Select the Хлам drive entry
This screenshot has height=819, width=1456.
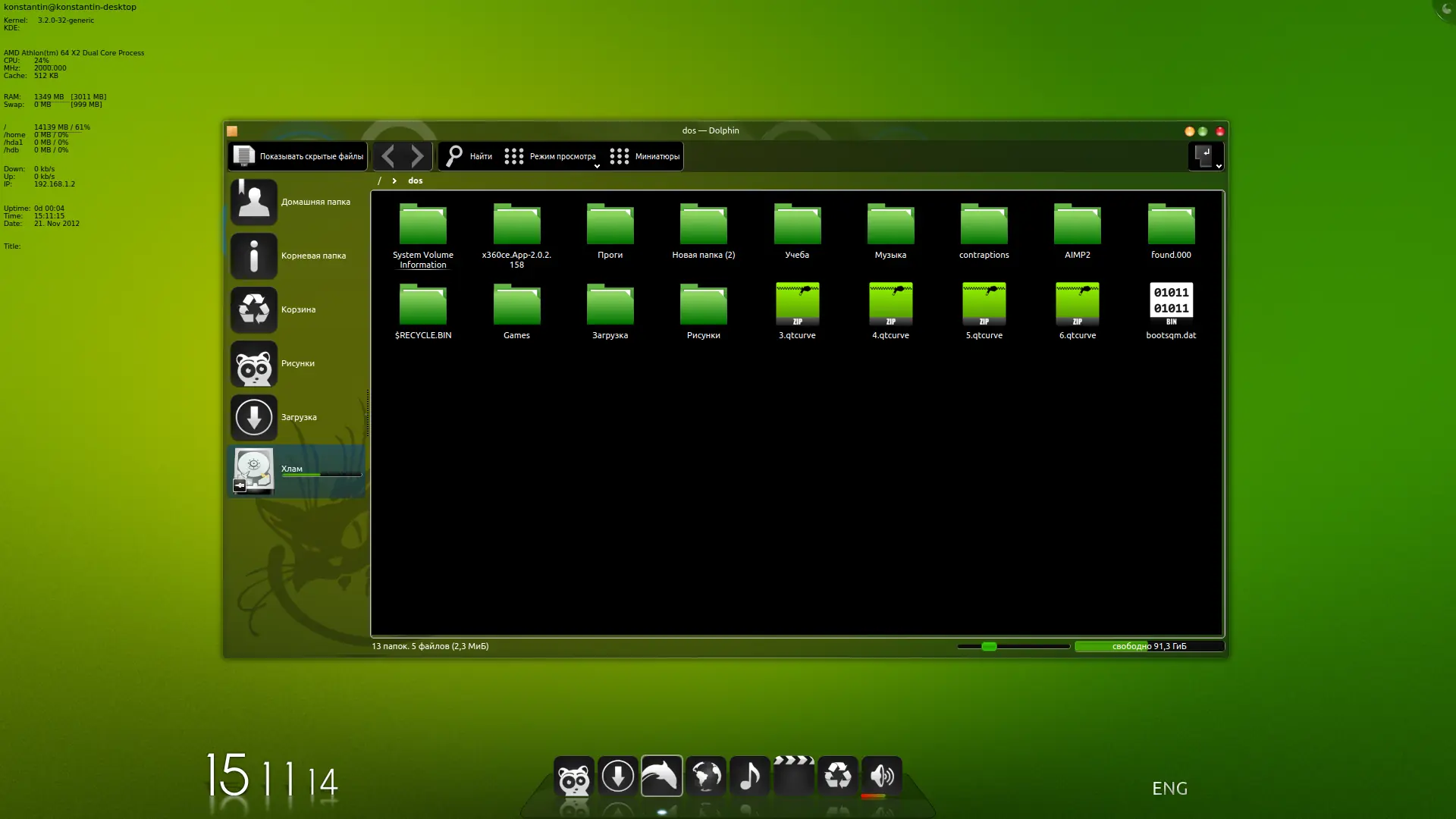click(296, 471)
